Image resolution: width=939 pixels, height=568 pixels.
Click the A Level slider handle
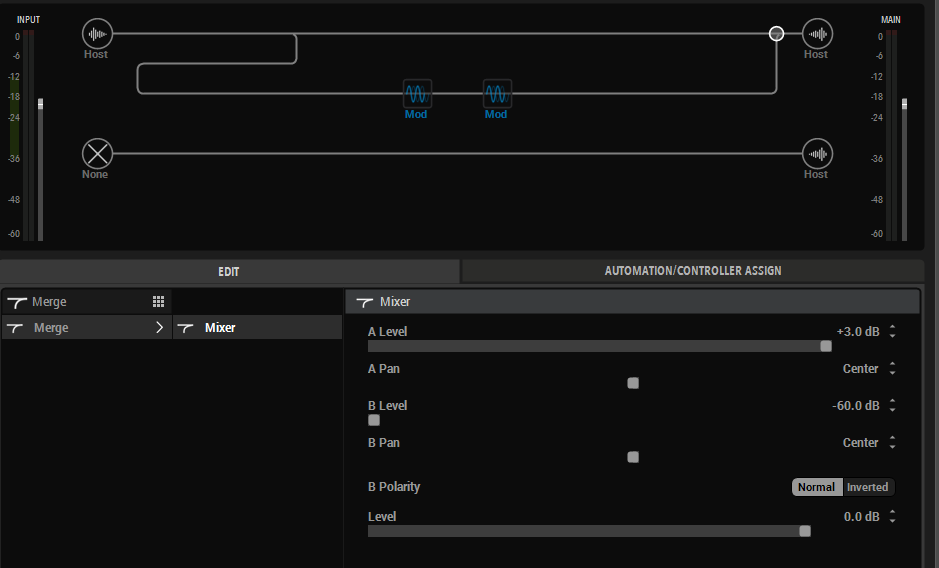point(826,346)
